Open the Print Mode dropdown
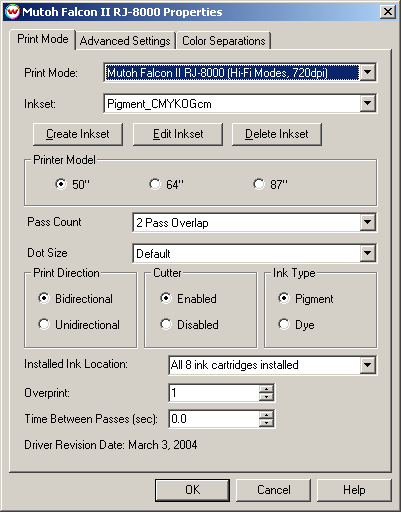 [x=367, y=72]
